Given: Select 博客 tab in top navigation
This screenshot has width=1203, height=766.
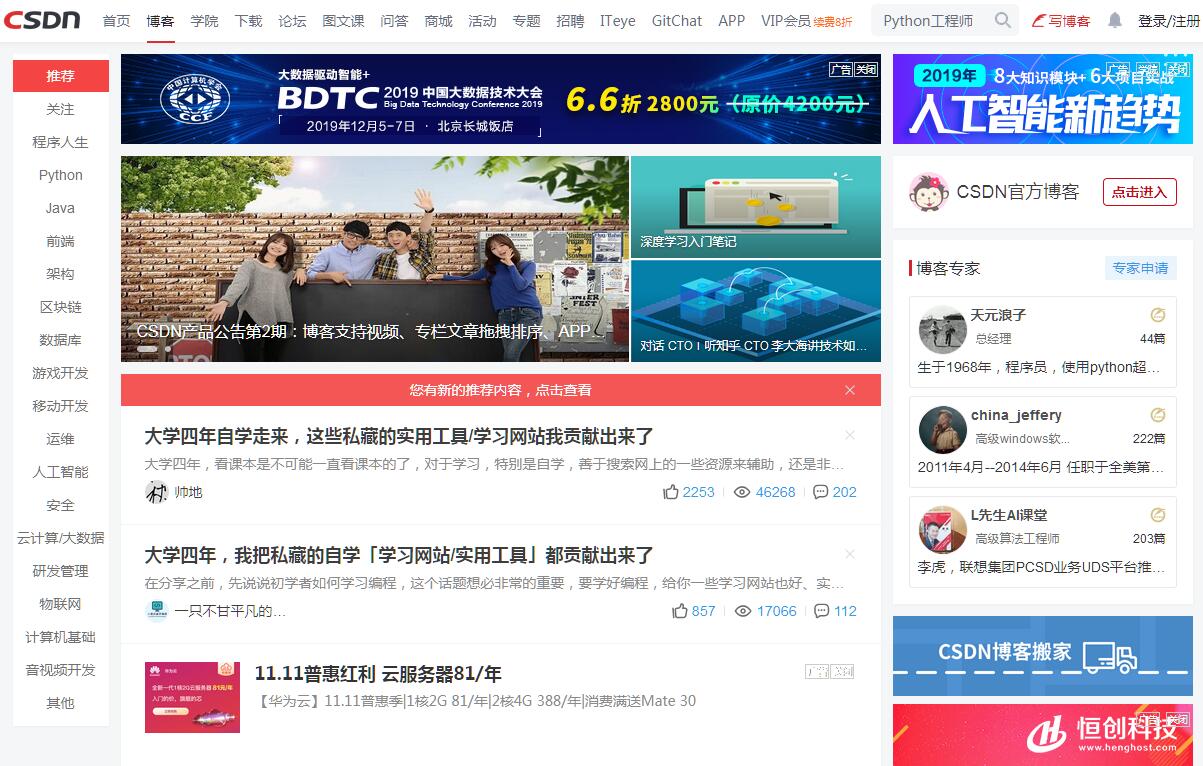Looking at the screenshot, I should click(x=160, y=21).
